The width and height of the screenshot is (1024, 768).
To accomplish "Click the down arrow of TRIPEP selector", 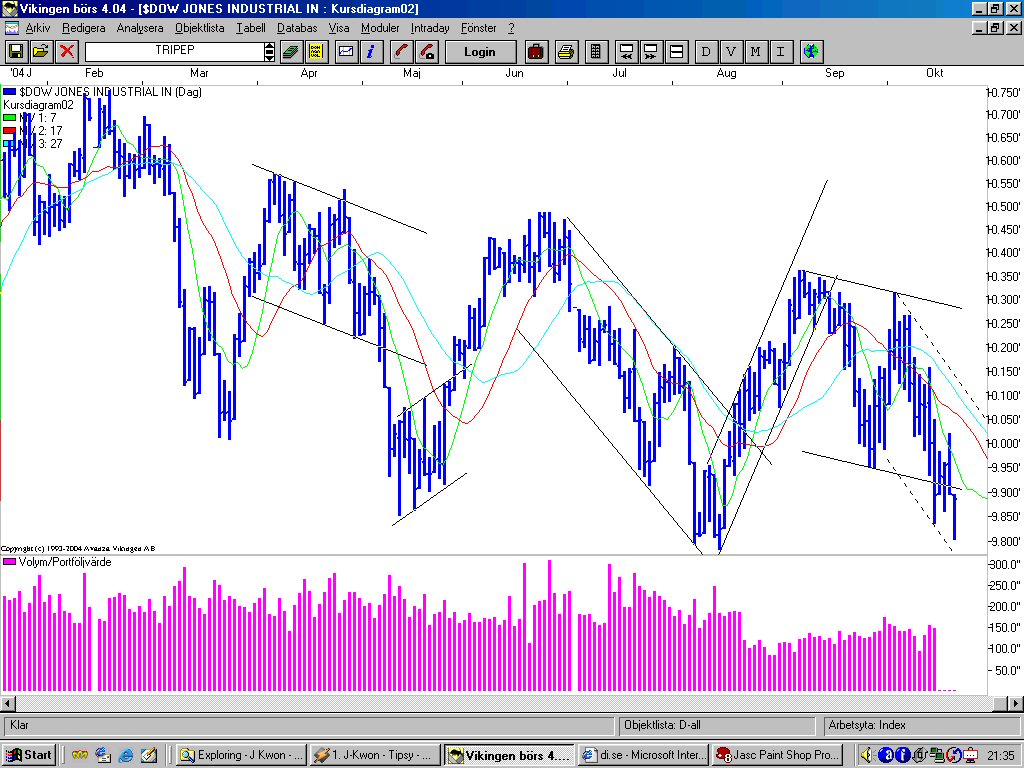I will pos(269,57).
